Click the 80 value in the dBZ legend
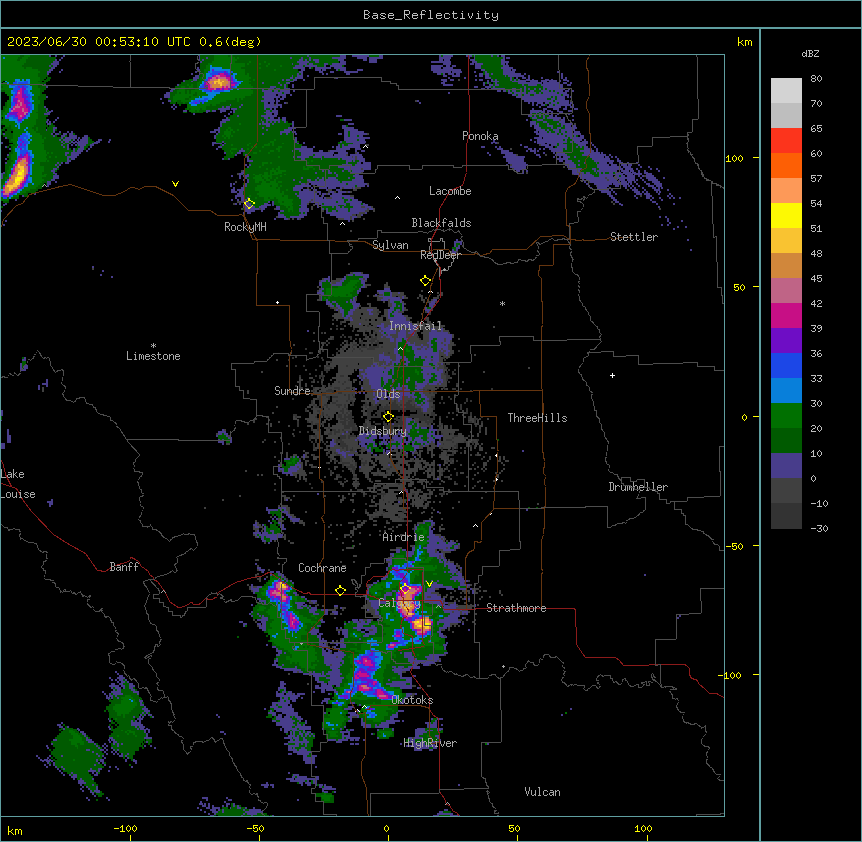This screenshot has height=842, width=862. tap(816, 78)
